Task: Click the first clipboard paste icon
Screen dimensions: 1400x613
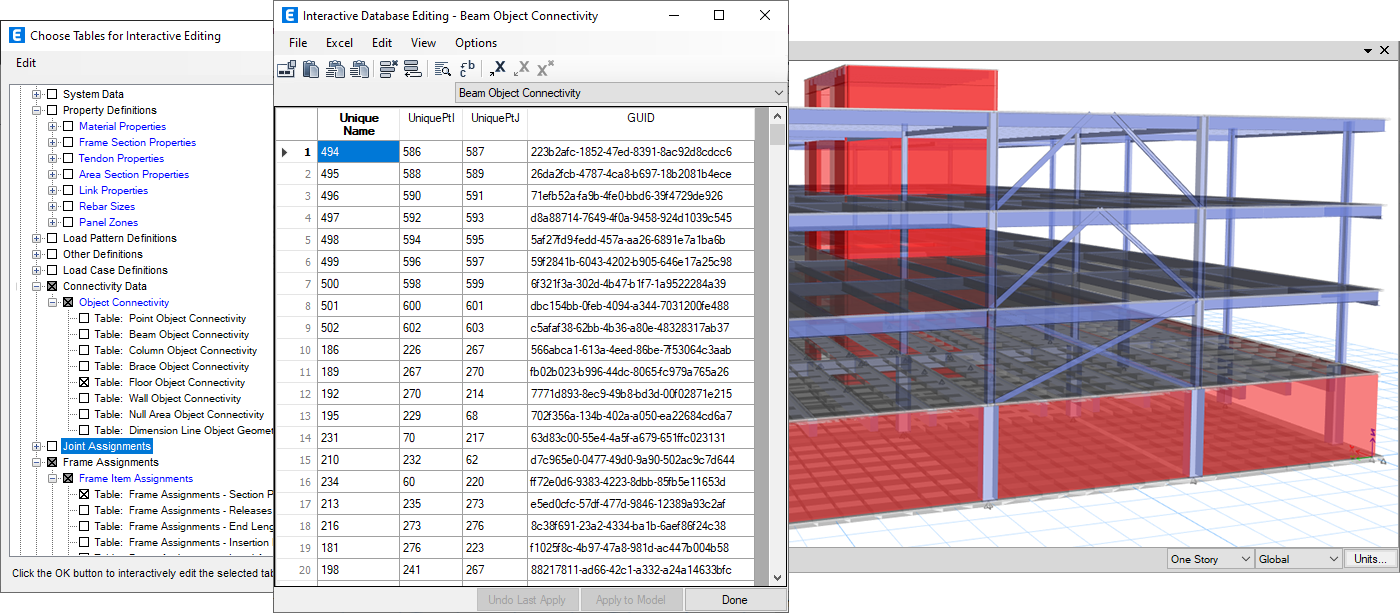Action: (x=311, y=69)
